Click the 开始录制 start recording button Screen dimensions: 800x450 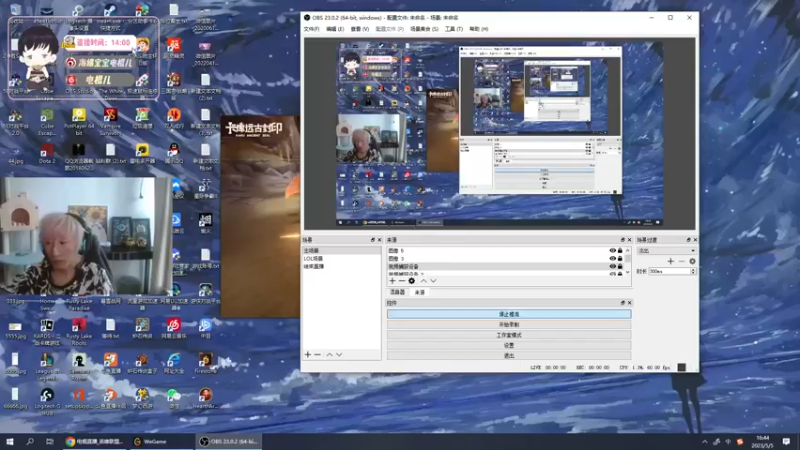point(509,324)
